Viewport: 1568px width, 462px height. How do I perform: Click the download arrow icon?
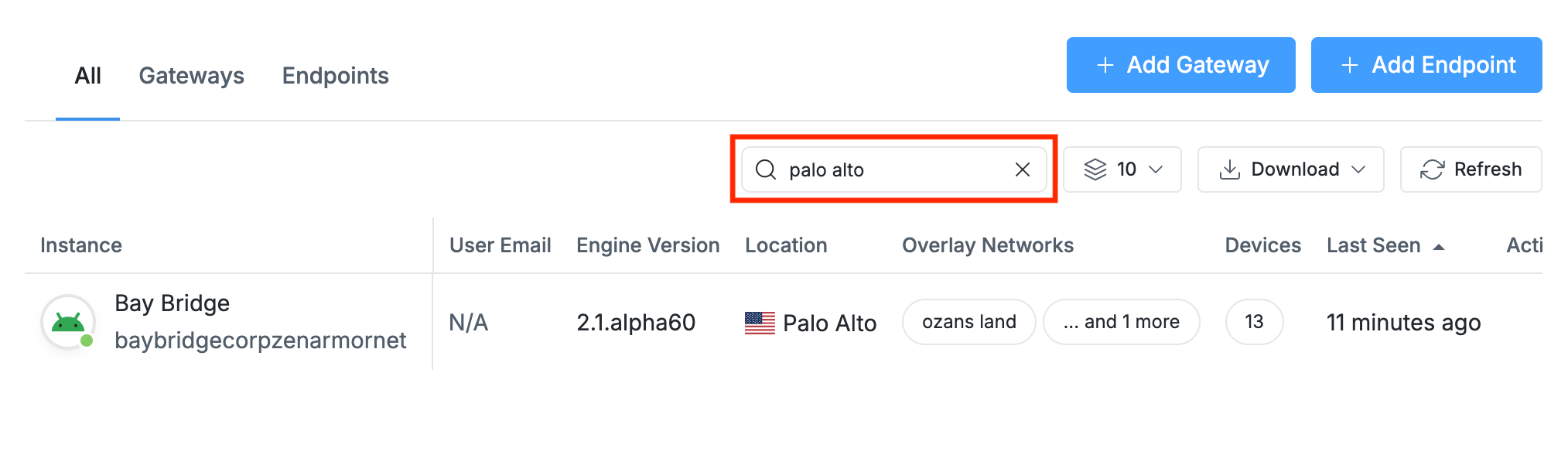[x=1229, y=169]
